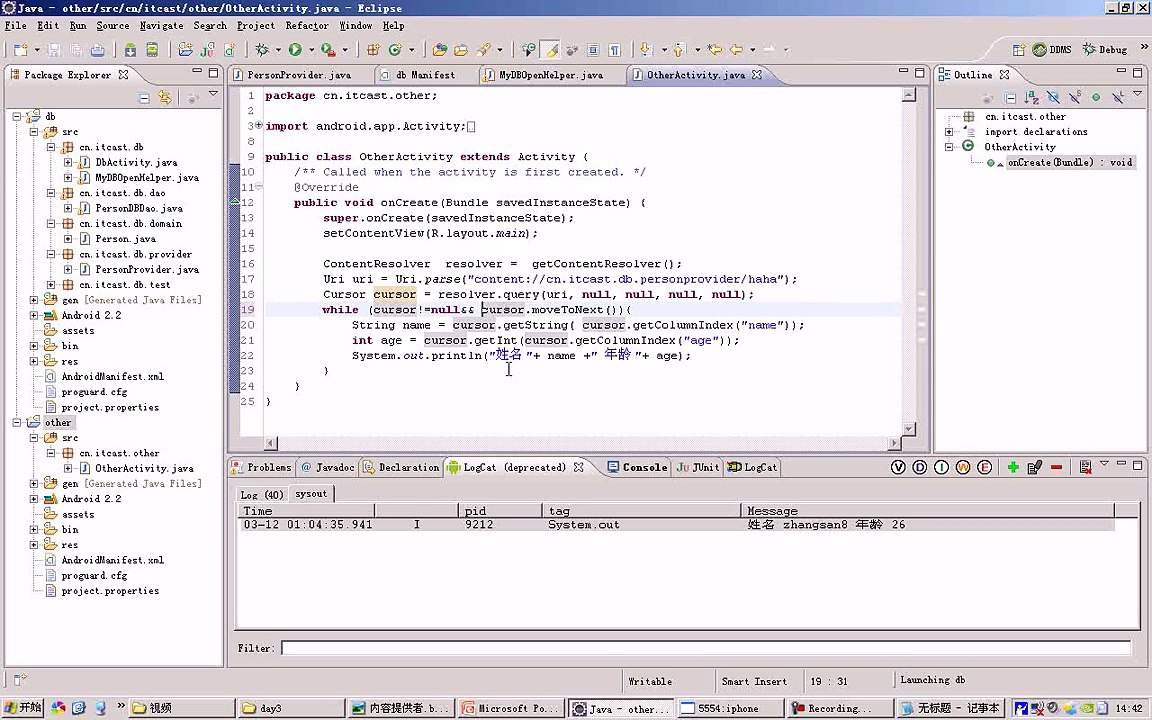
Task: Click the Open Perspective icon
Action: pos(1019,49)
